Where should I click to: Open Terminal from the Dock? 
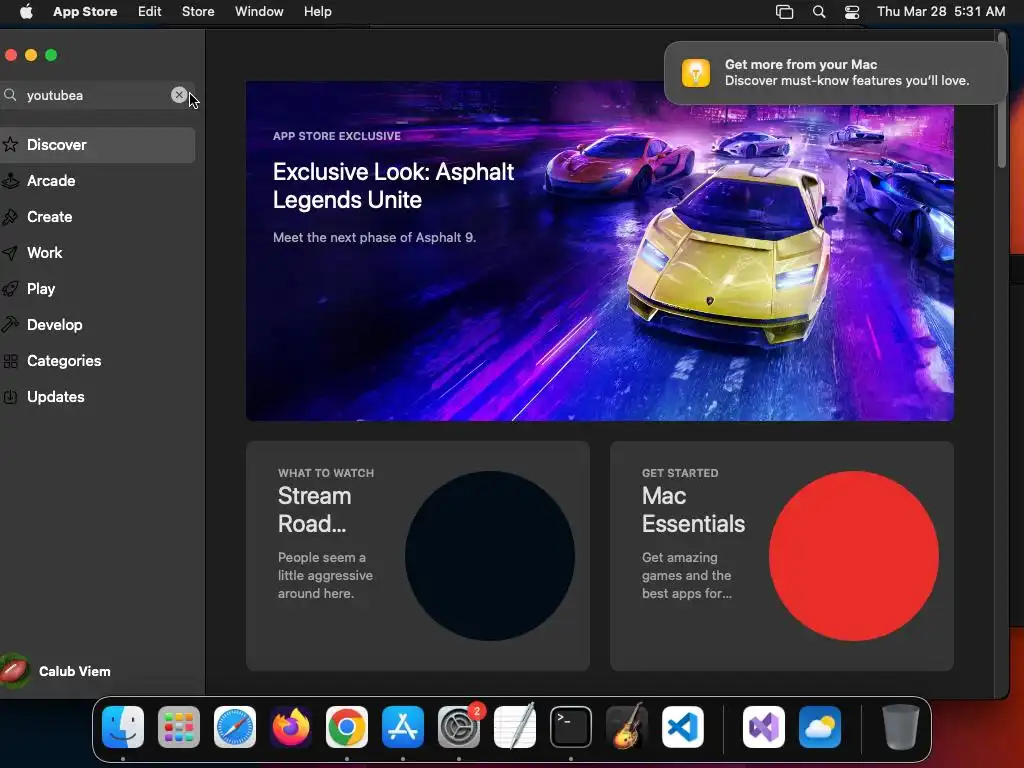click(571, 727)
